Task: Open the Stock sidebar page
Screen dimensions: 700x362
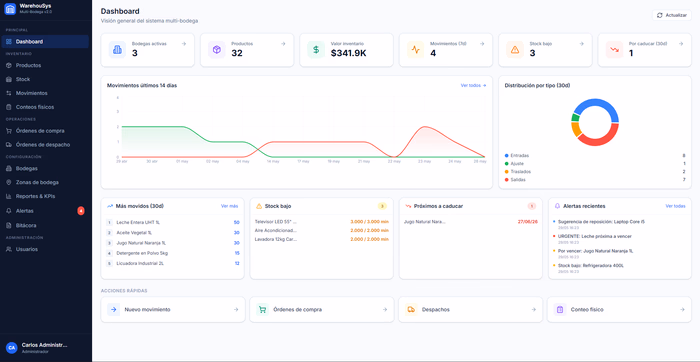Action: (x=46, y=79)
